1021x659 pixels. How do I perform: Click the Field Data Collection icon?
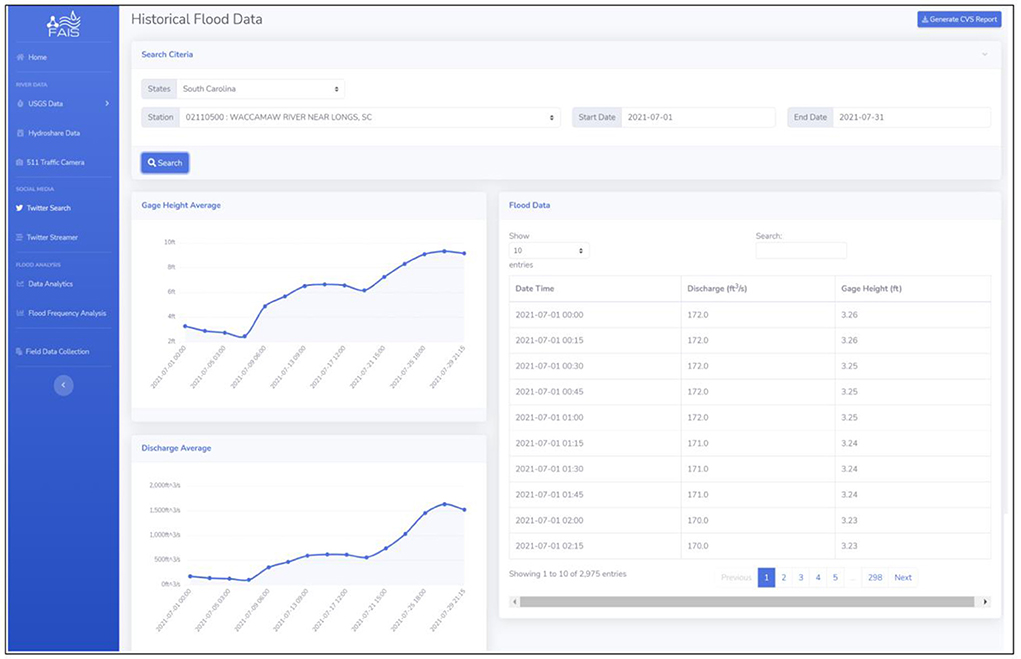(x=19, y=352)
